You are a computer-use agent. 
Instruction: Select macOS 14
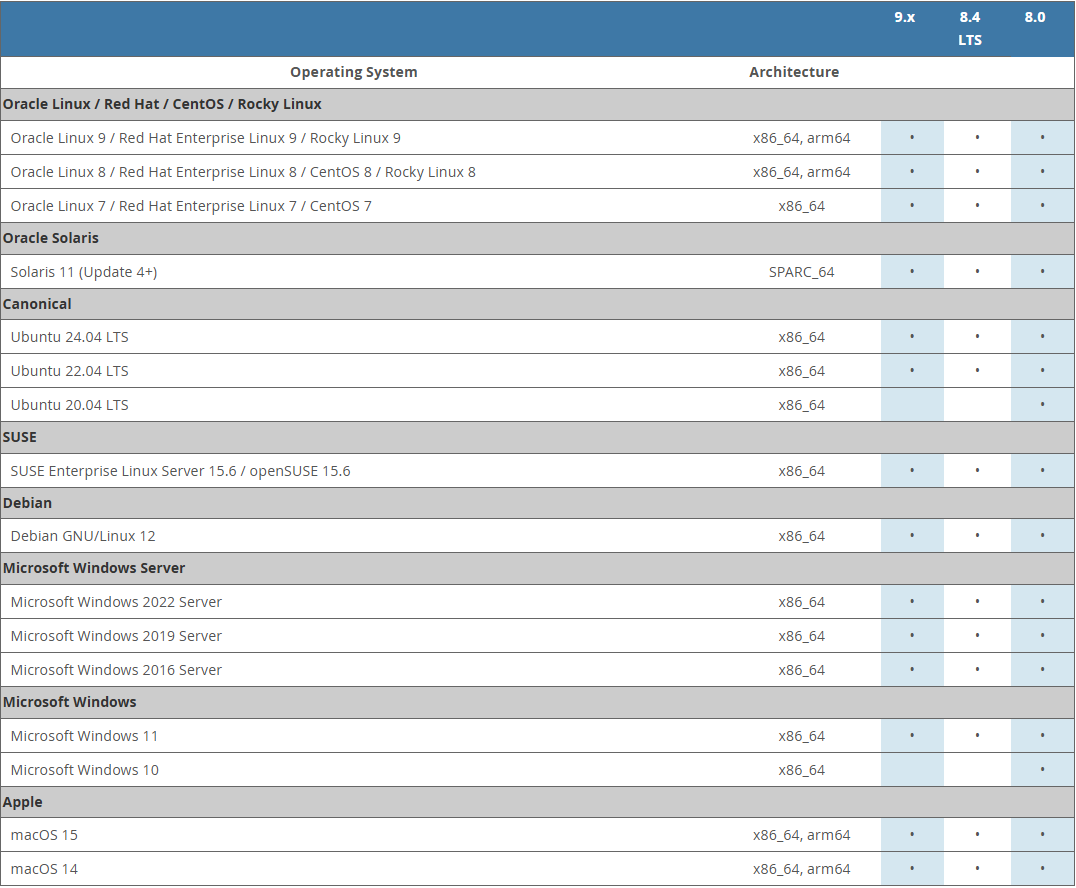[x=537, y=869]
